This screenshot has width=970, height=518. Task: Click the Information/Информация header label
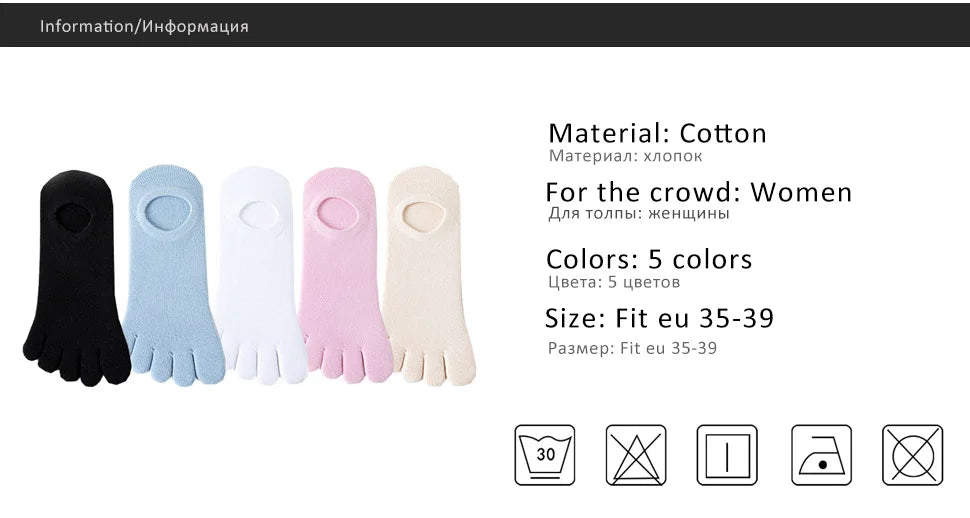(144, 26)
